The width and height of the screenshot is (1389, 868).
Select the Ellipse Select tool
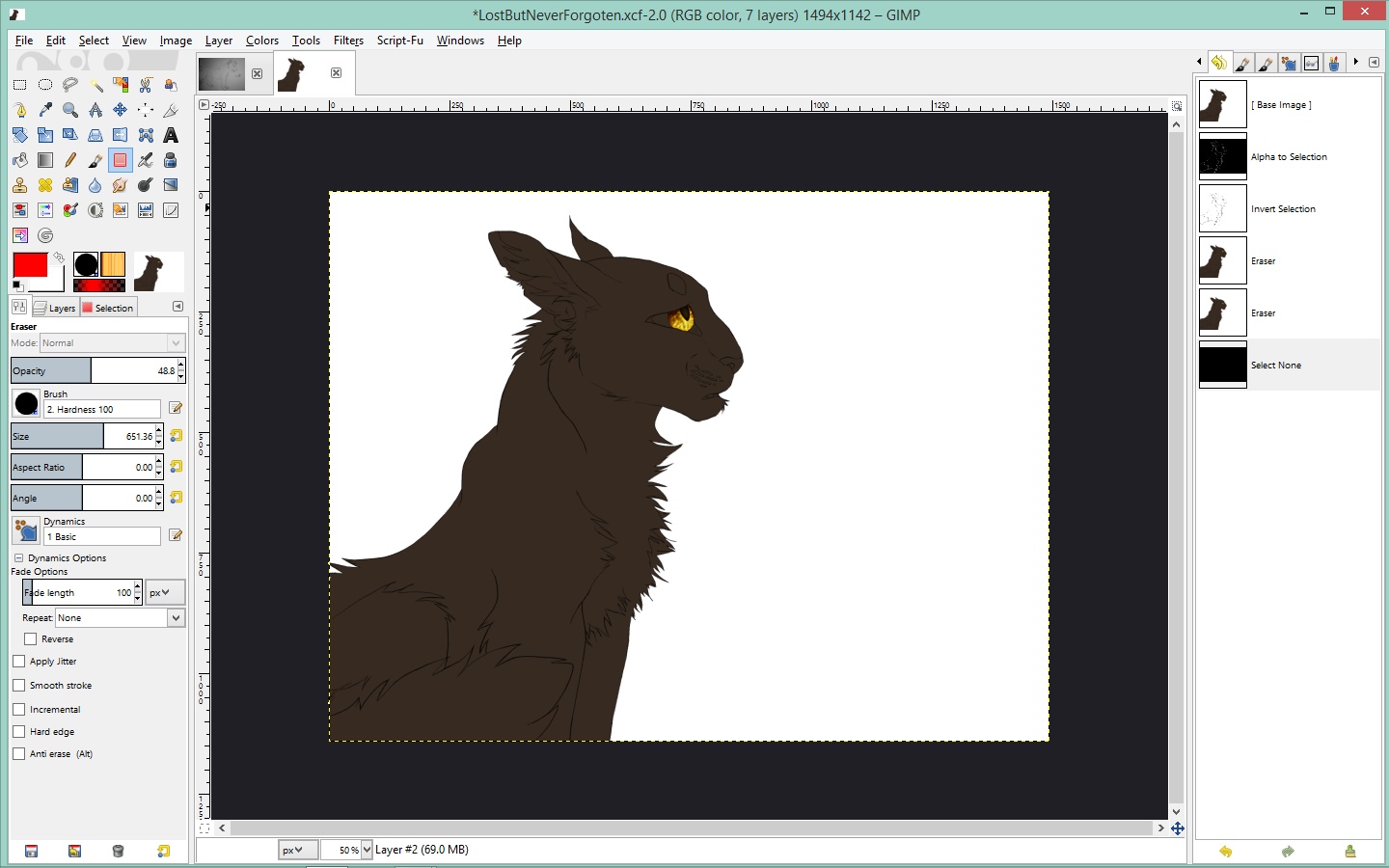[x=45, y=85]
